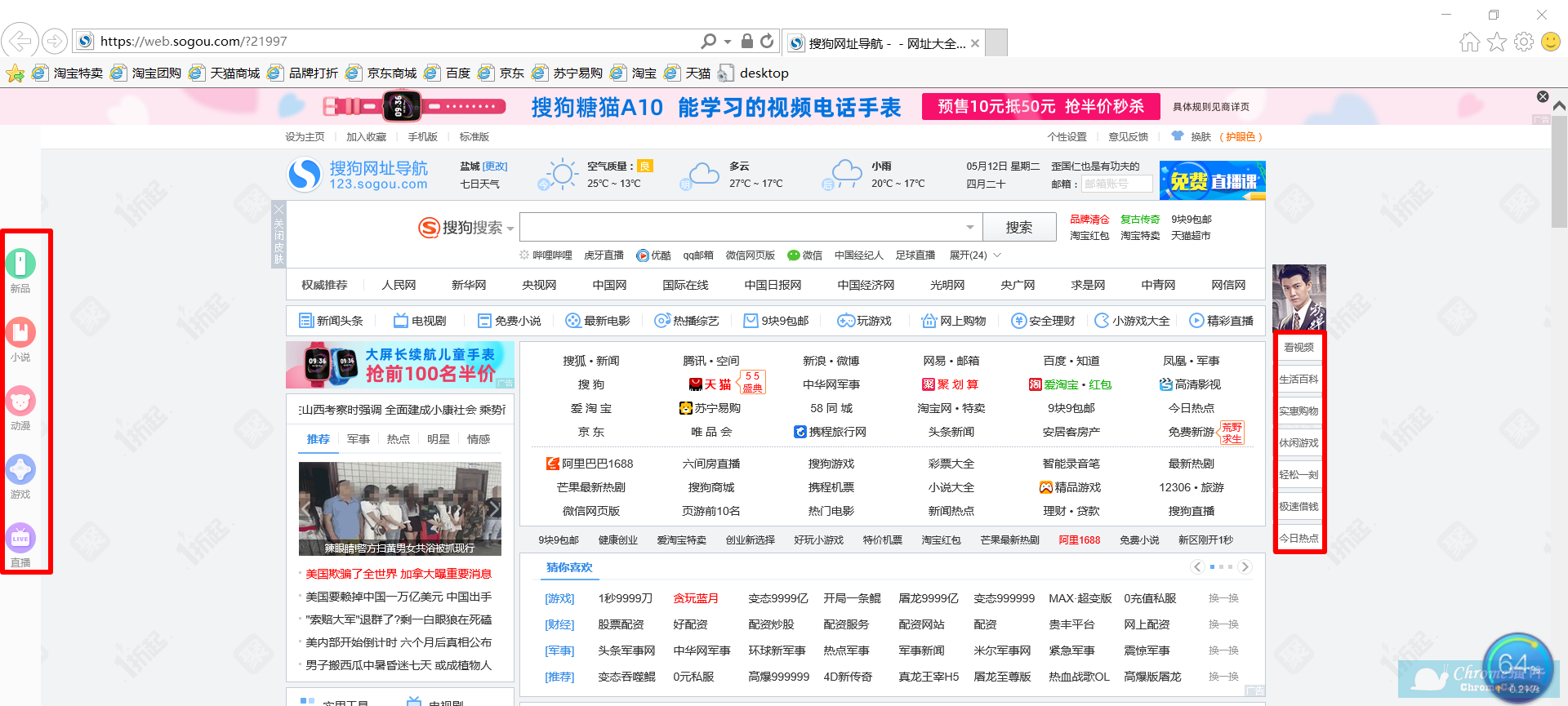This screenshot has height=706, width=1568.
Task: Select the 军事 news tab
Action: [x=359, y=439]
